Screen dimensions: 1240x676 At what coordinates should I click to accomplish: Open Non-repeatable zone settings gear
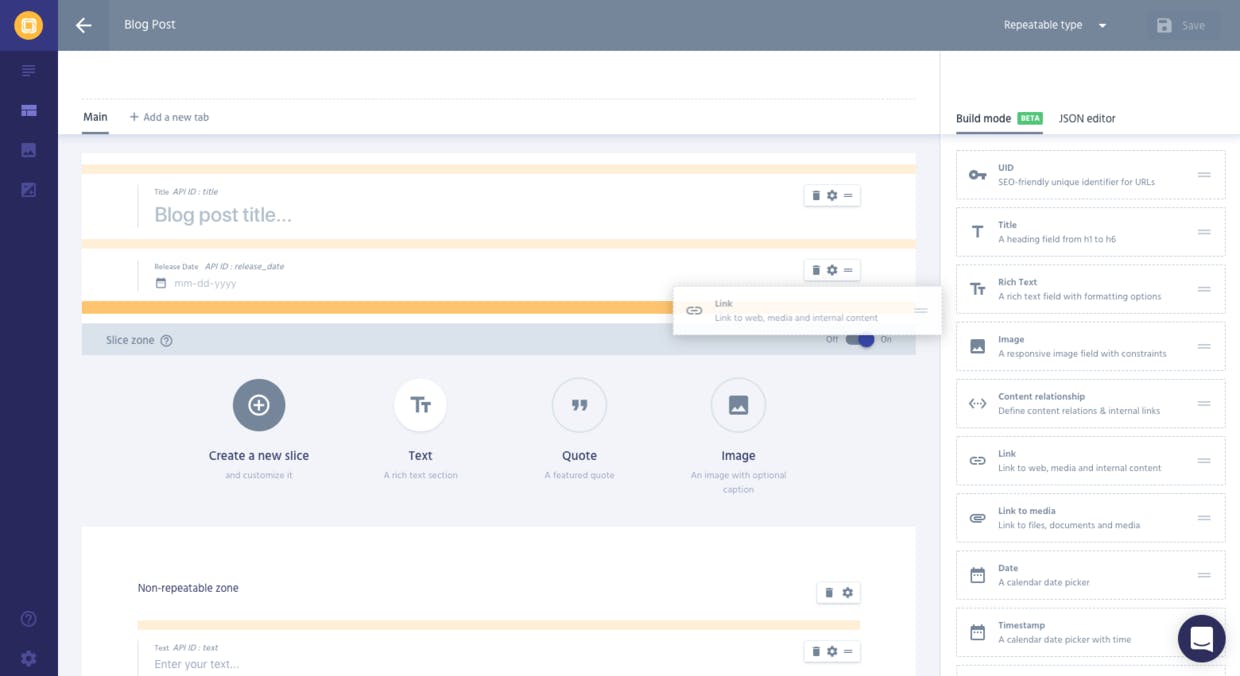click(x=848, y=593)
